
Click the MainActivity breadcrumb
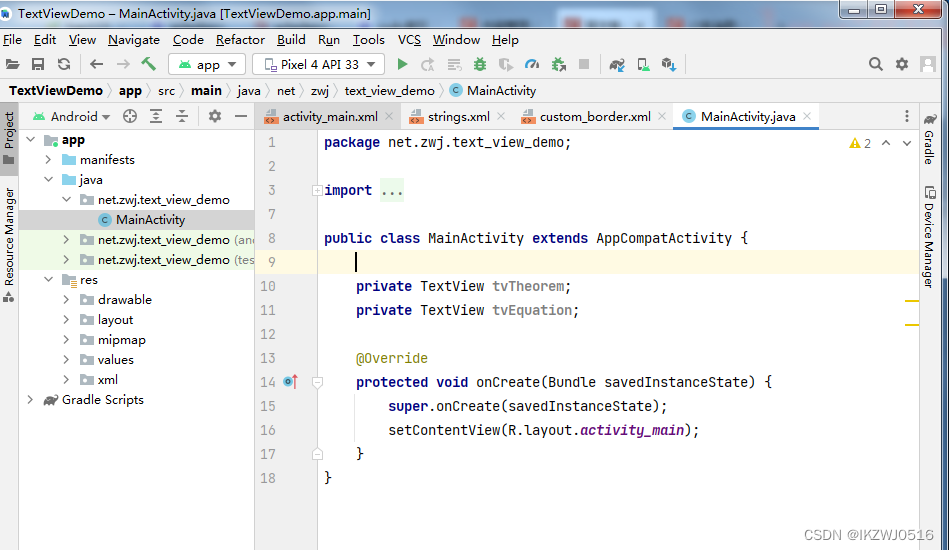coord(493,91)
